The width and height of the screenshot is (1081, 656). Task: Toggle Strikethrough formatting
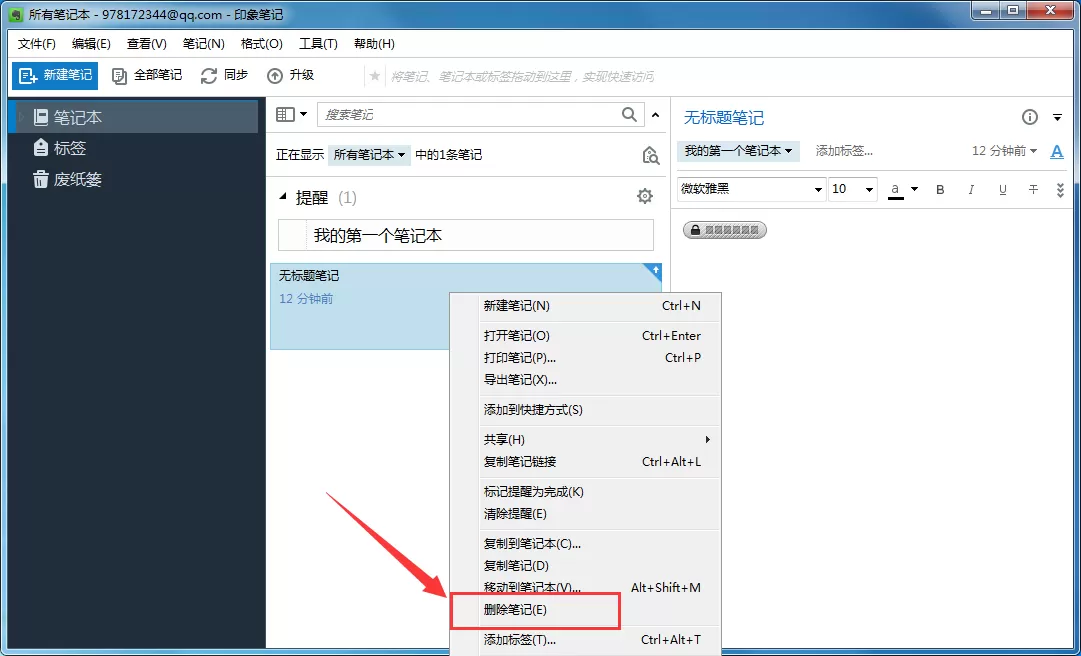coord(1033,189)
